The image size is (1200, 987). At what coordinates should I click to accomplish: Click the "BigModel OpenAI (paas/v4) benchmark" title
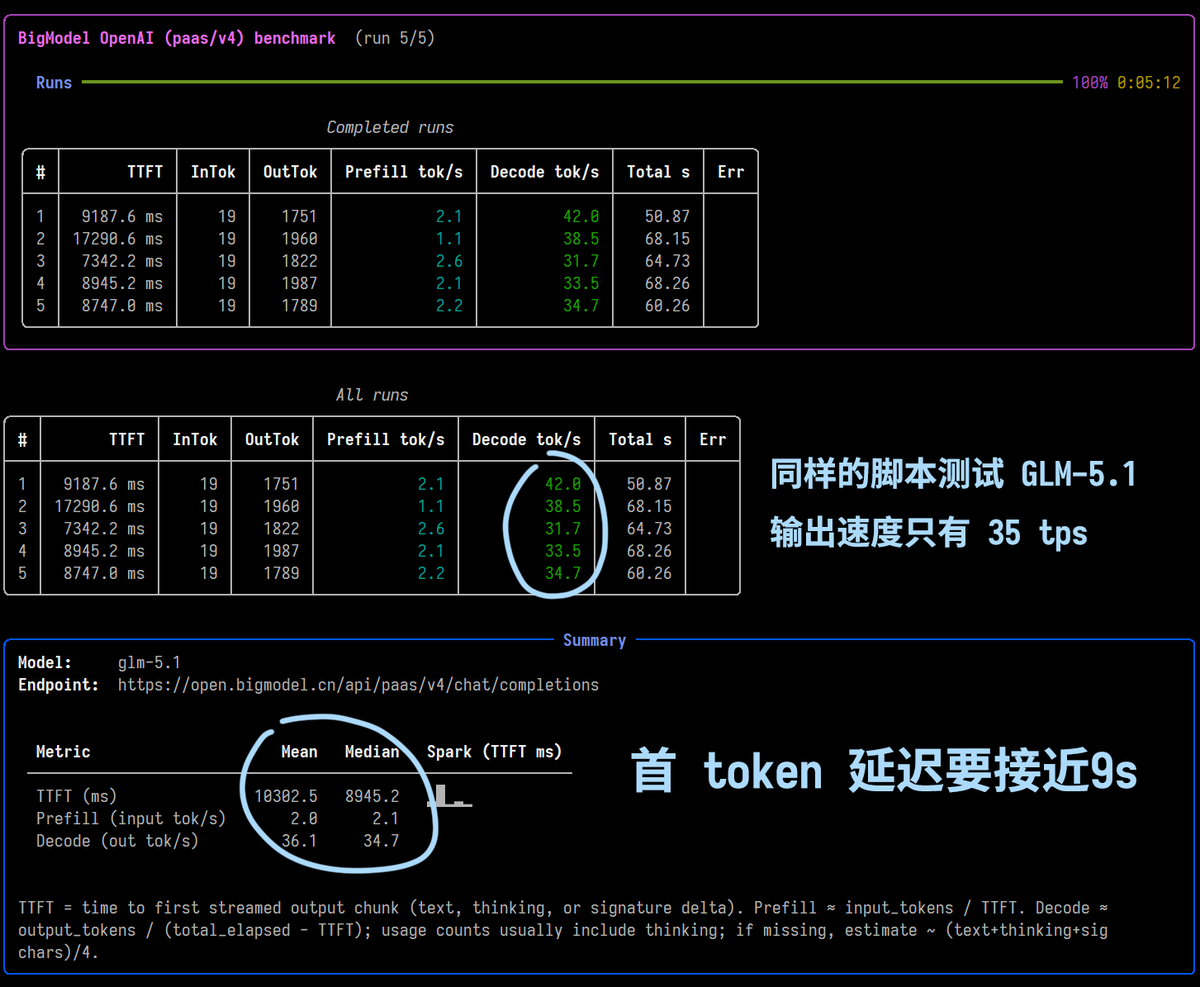(x=177, y=38)
